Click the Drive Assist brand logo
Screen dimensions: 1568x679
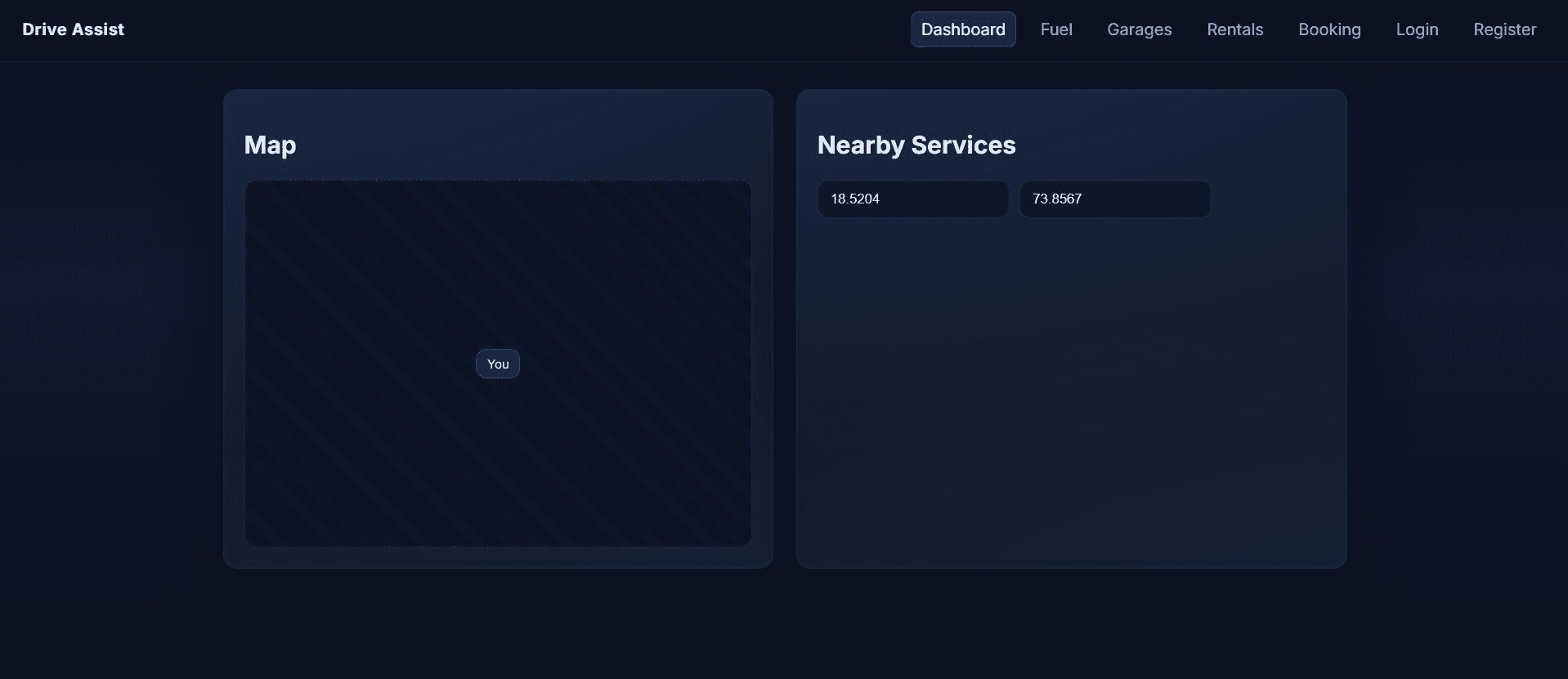click(x=73, y=29)
